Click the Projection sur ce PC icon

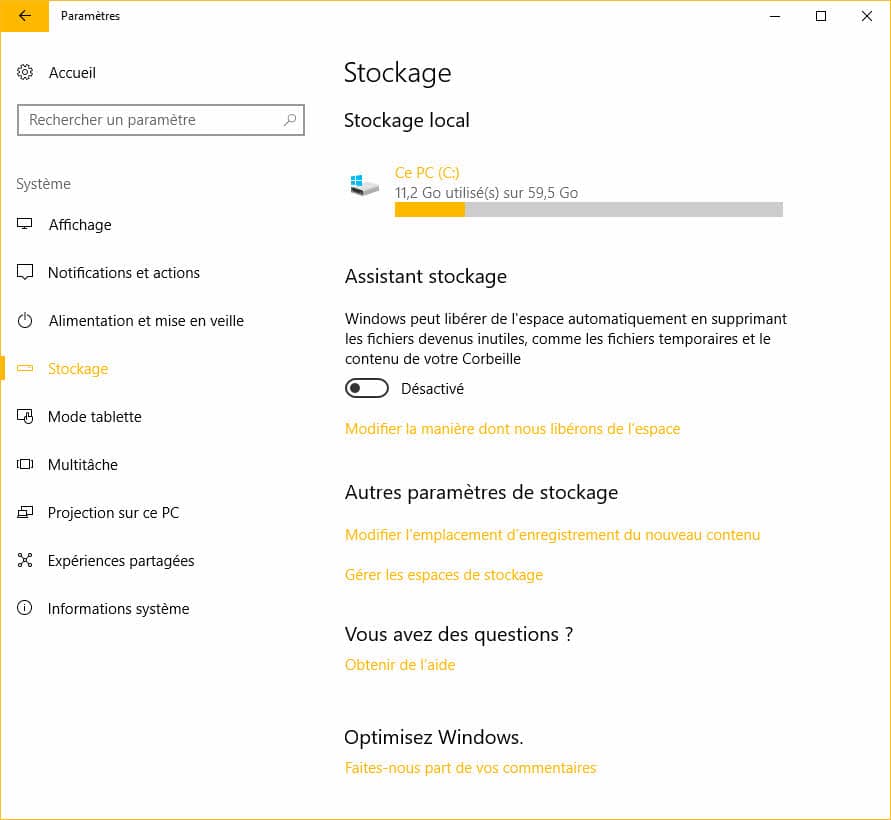(25, 513)
